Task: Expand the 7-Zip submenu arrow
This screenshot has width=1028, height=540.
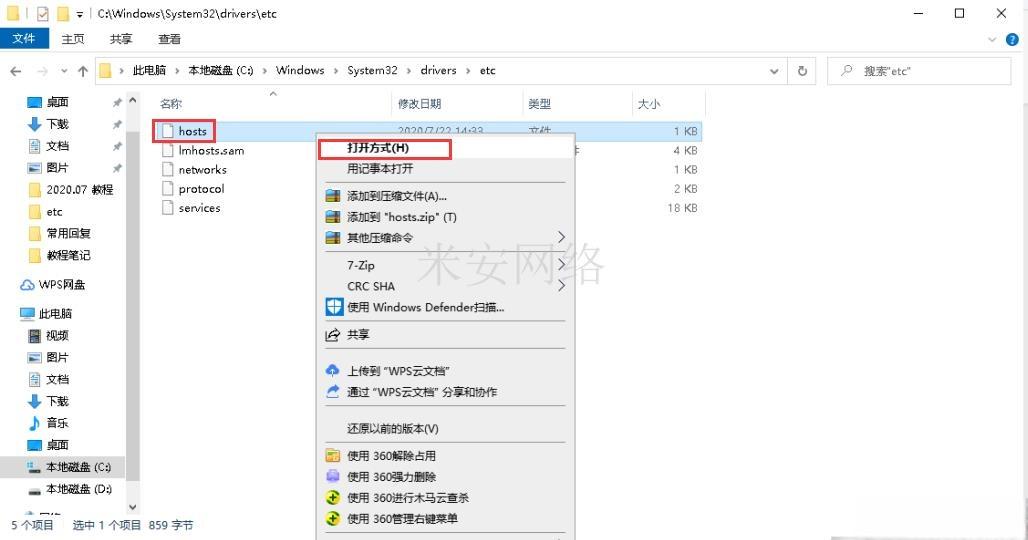Action: point(561,265)
